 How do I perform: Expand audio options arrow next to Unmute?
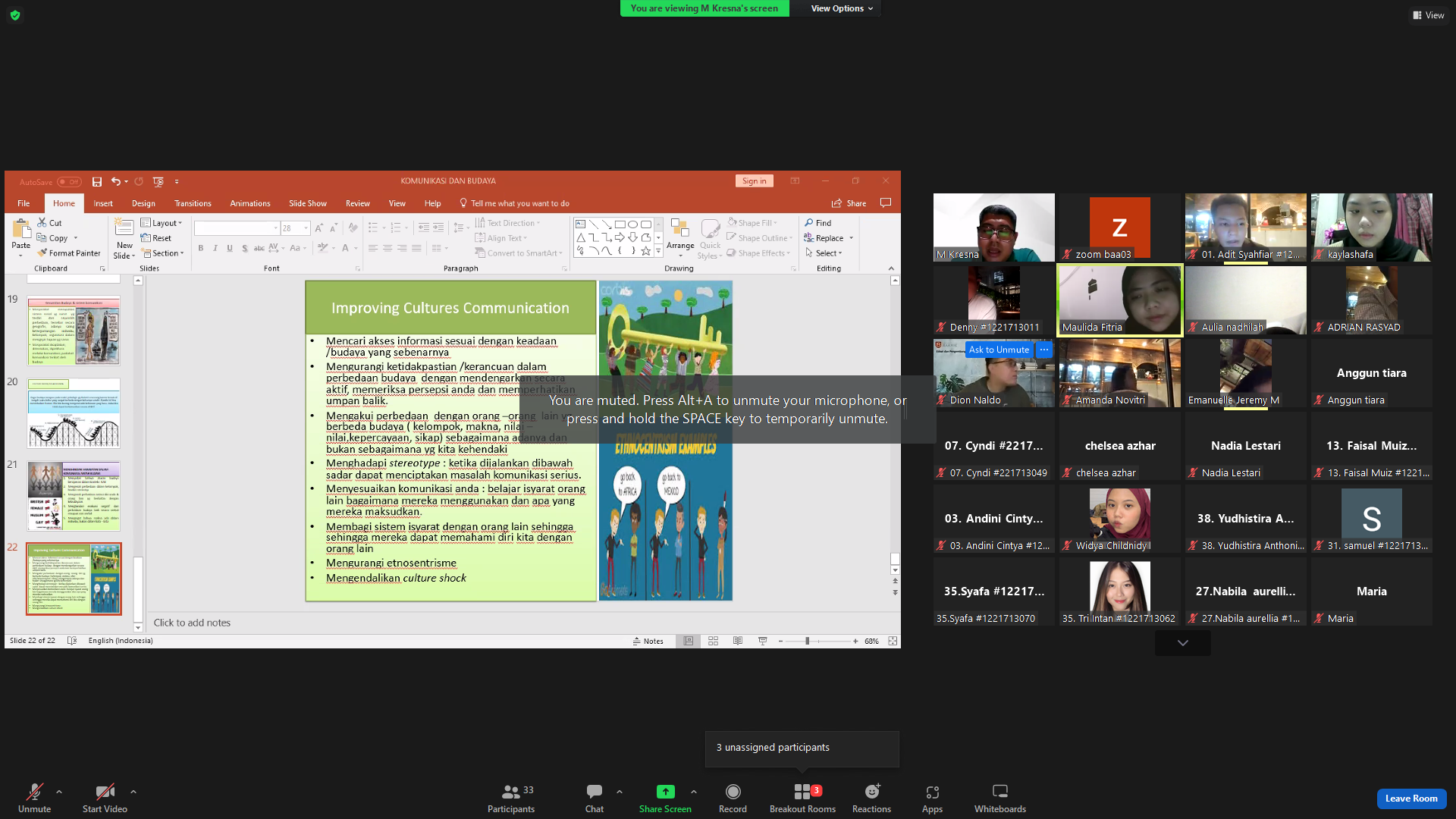[59, 792]
